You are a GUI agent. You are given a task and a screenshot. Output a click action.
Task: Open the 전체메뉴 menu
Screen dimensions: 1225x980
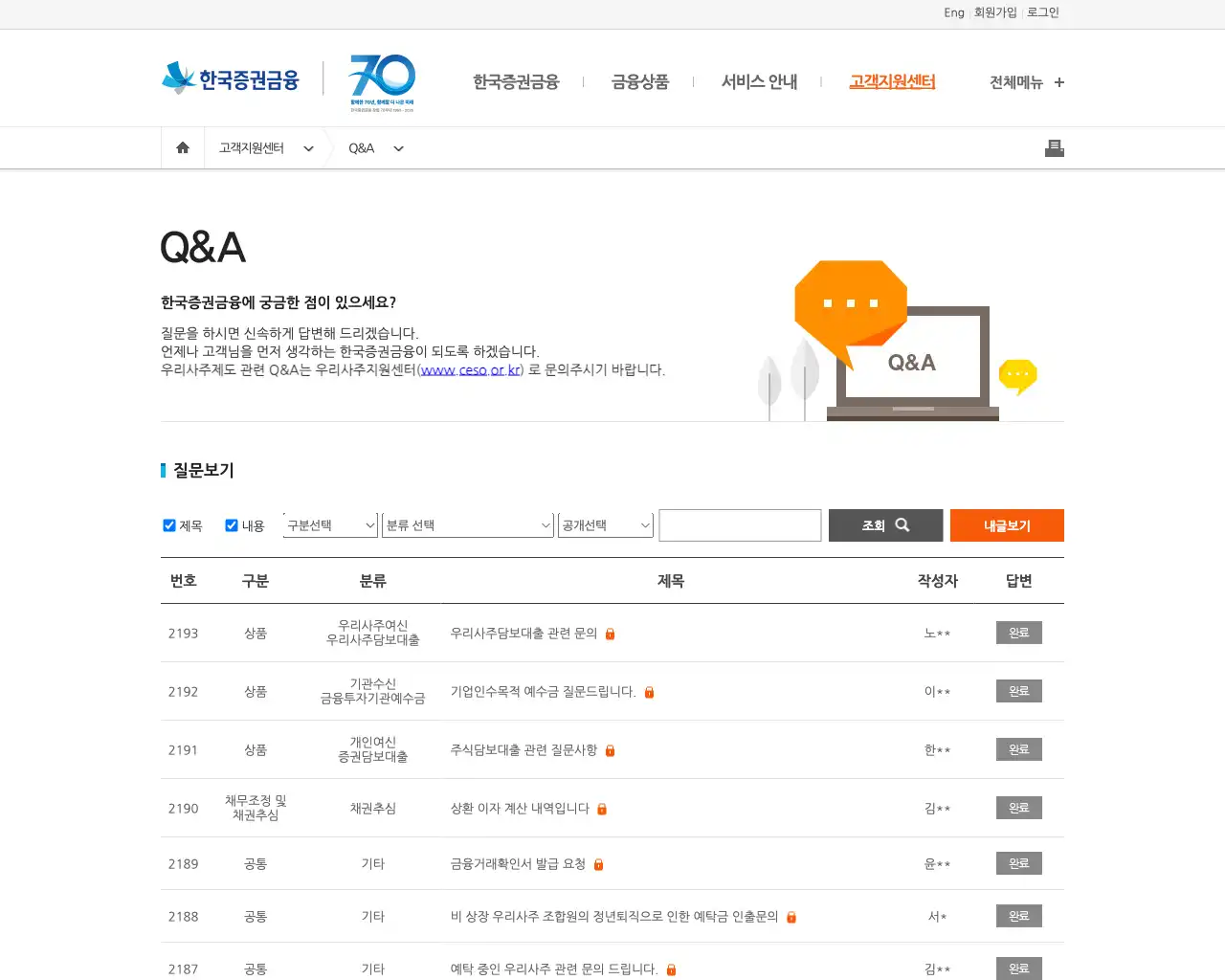(x=1015, y=82)
